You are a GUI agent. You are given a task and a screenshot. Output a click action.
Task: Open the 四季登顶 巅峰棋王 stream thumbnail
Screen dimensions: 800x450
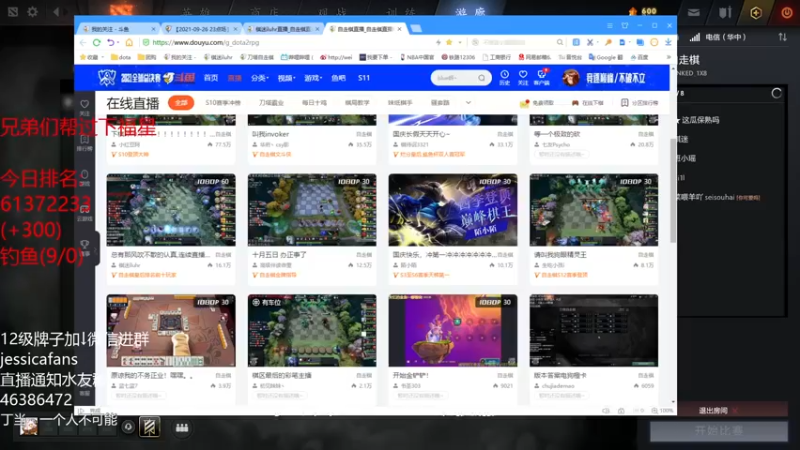click(x=453, y=210)
